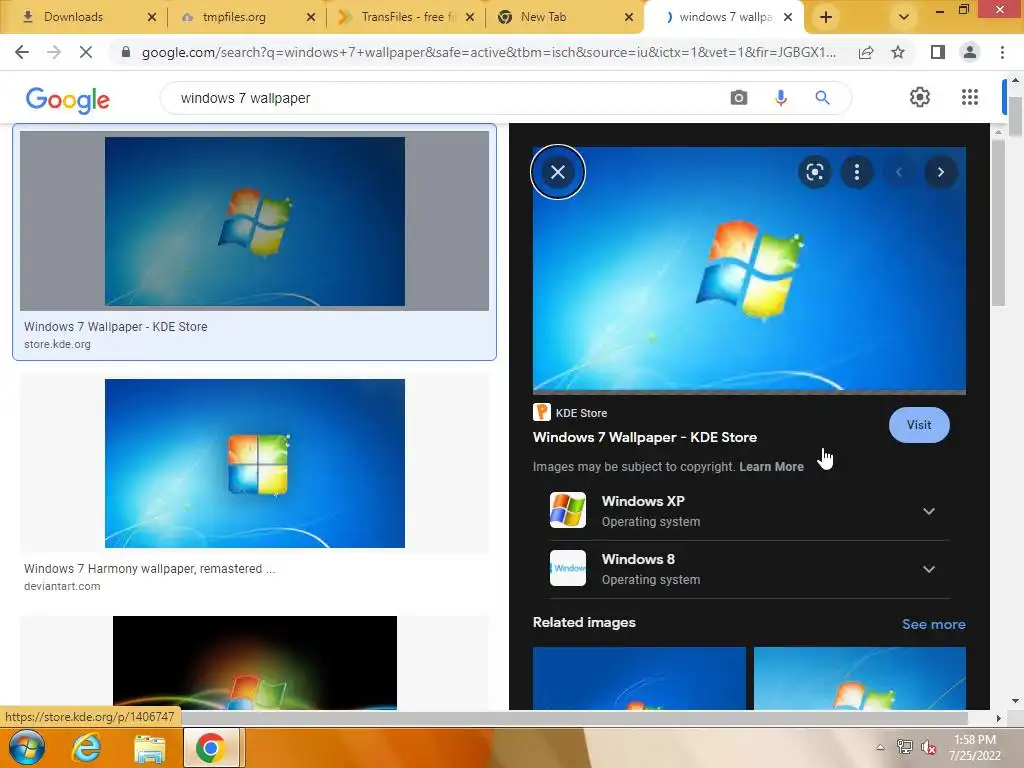Search this image with Google Lens
Screen dimensions: 1024x768
814,172
